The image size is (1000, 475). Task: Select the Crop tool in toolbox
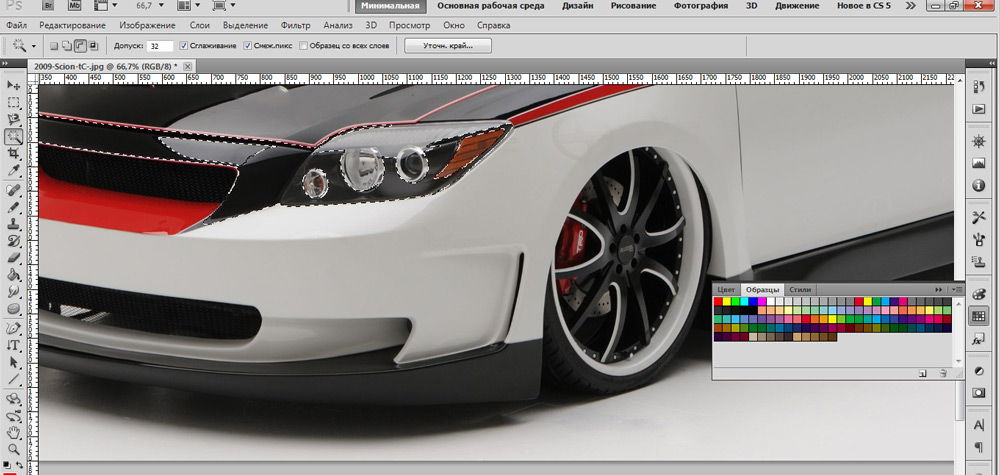tap(14, 154)
